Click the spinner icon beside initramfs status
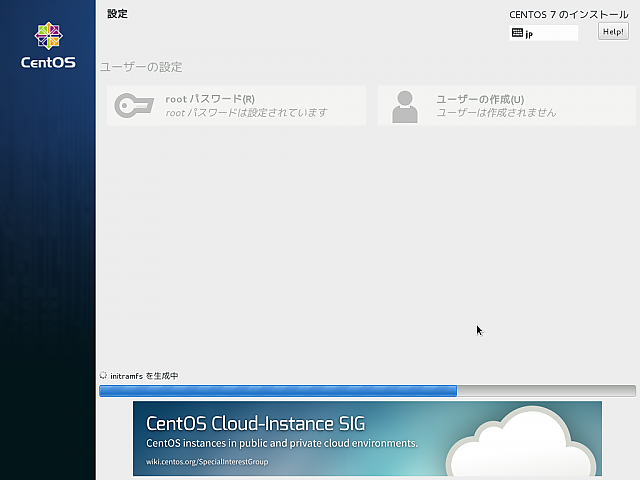This screenshot has width=640, height=480. 103,375
